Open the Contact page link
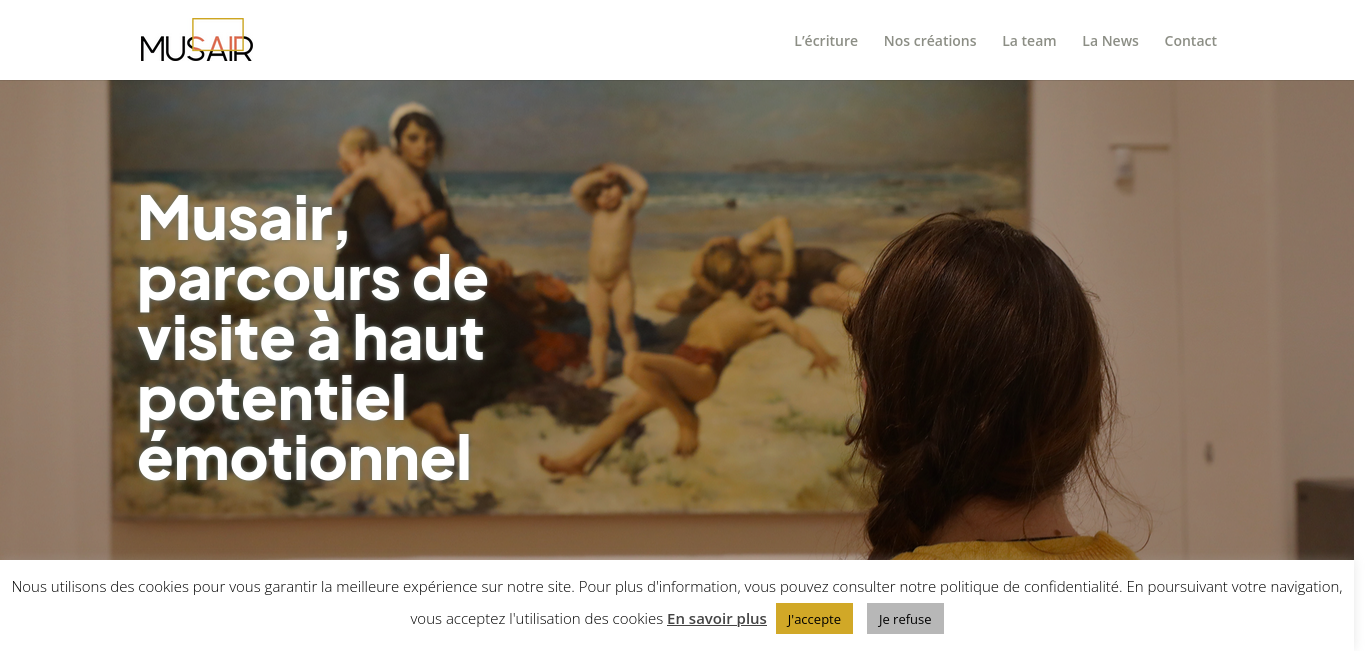Screen dimensions: 1366x651 pos(1190,41)
